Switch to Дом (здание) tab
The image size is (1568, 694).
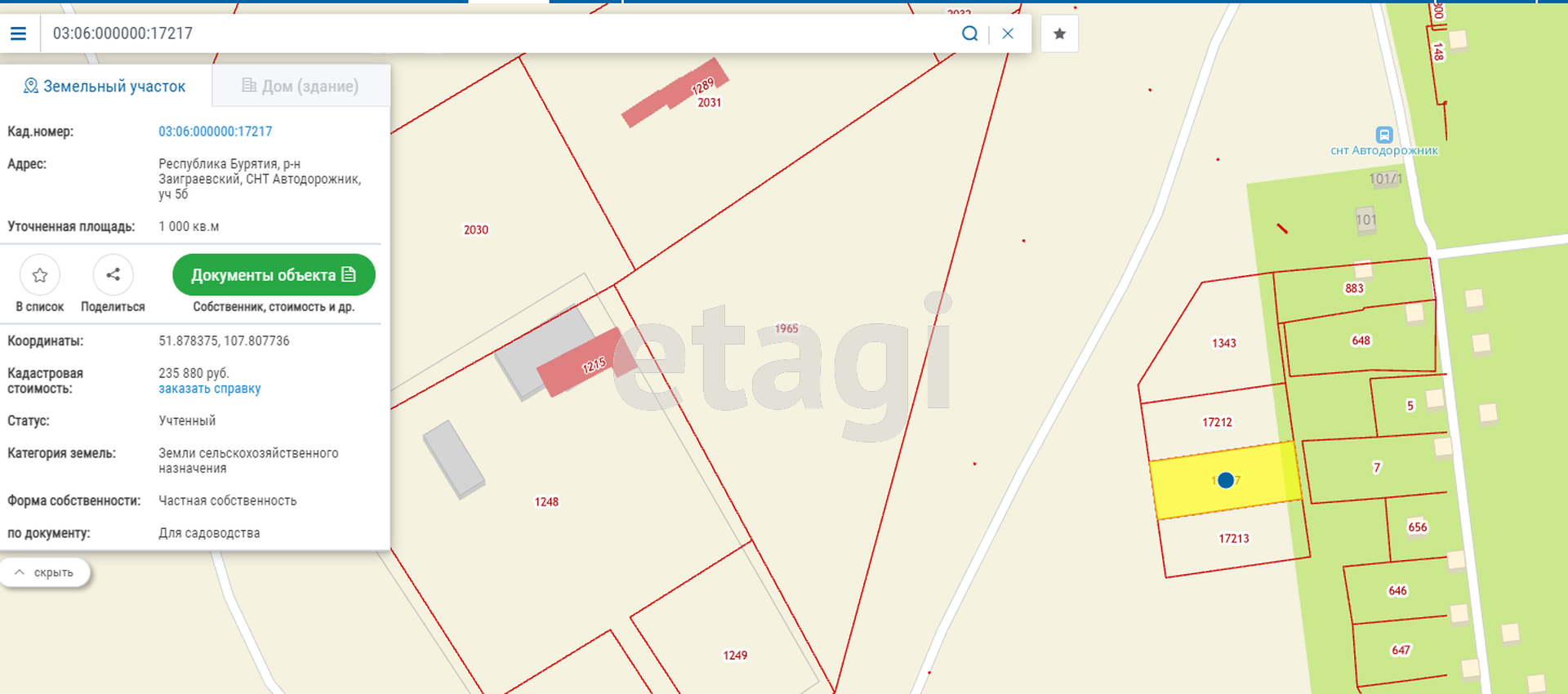301,86
